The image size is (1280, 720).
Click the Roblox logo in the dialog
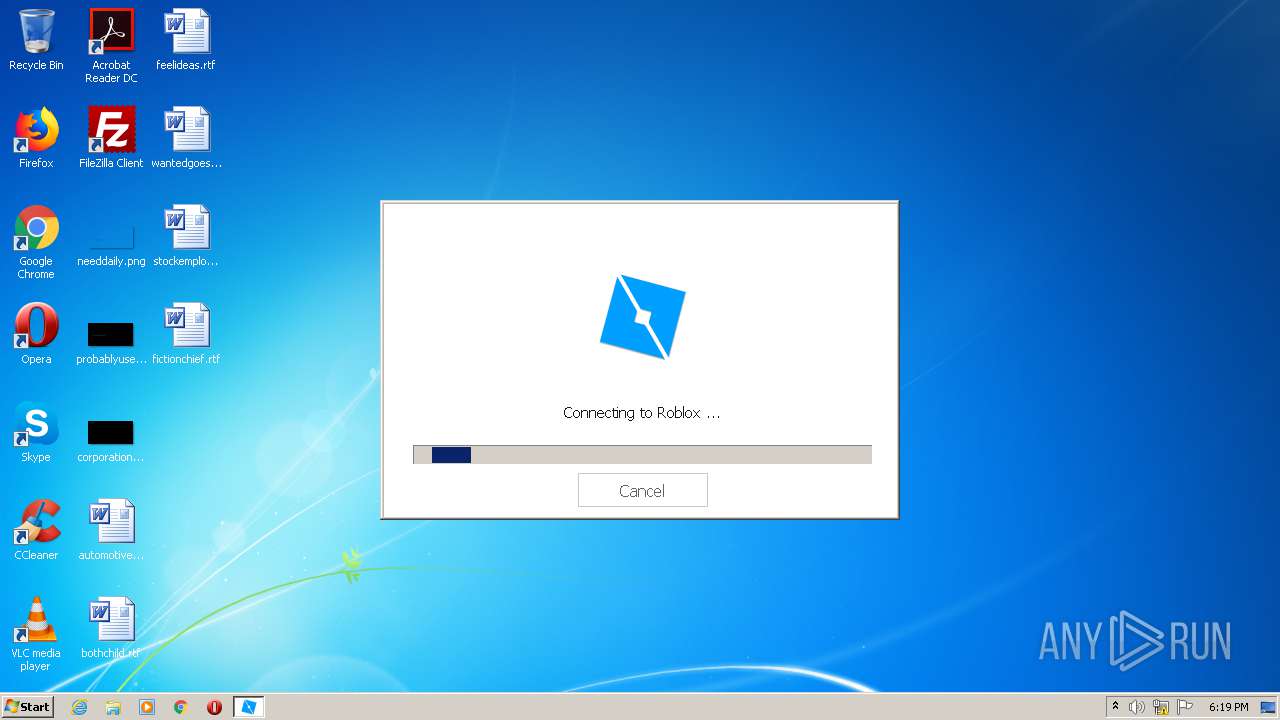pos(642,317)
